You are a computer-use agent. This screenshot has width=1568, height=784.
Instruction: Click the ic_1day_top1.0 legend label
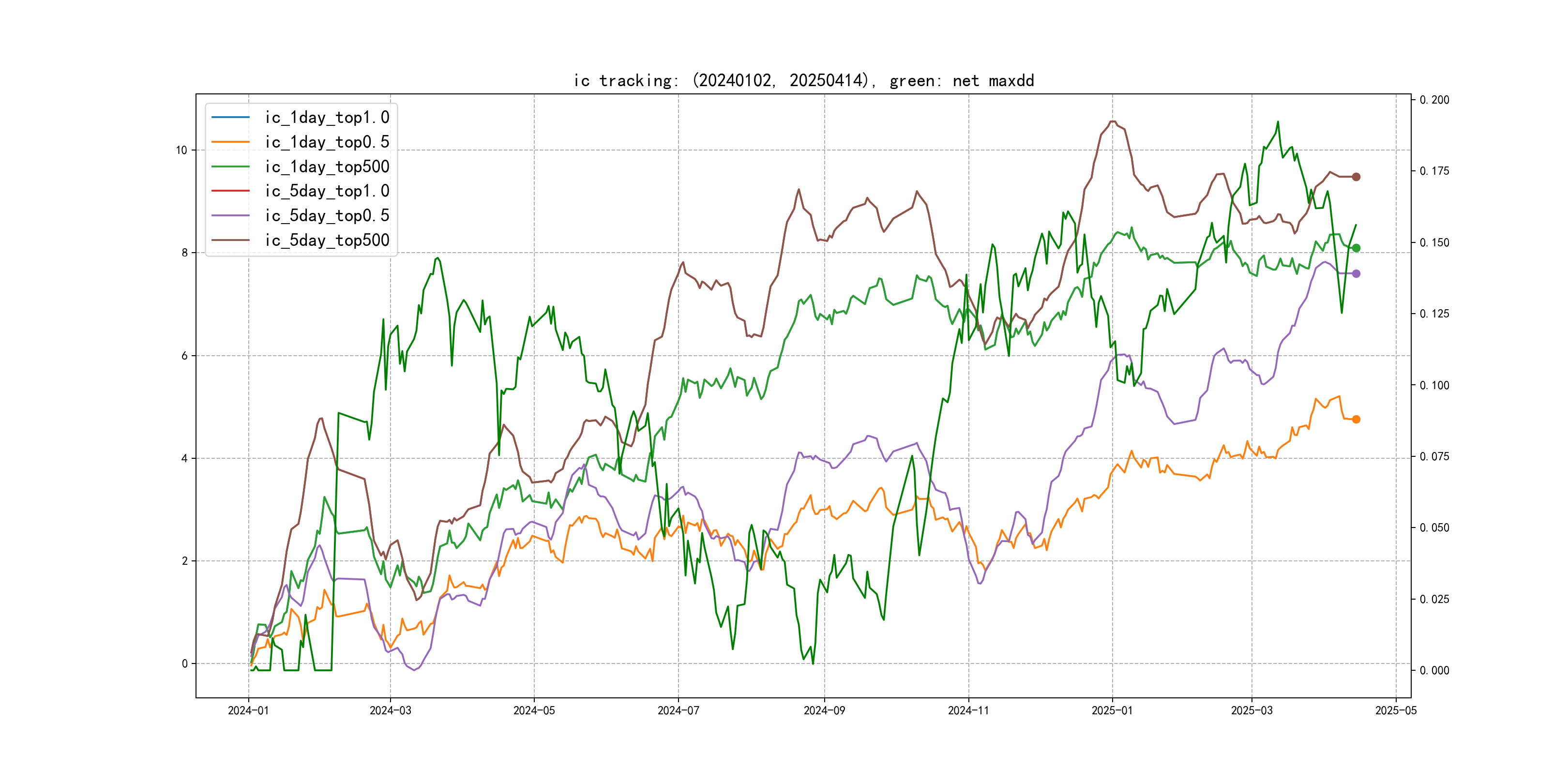click(327, 118)
